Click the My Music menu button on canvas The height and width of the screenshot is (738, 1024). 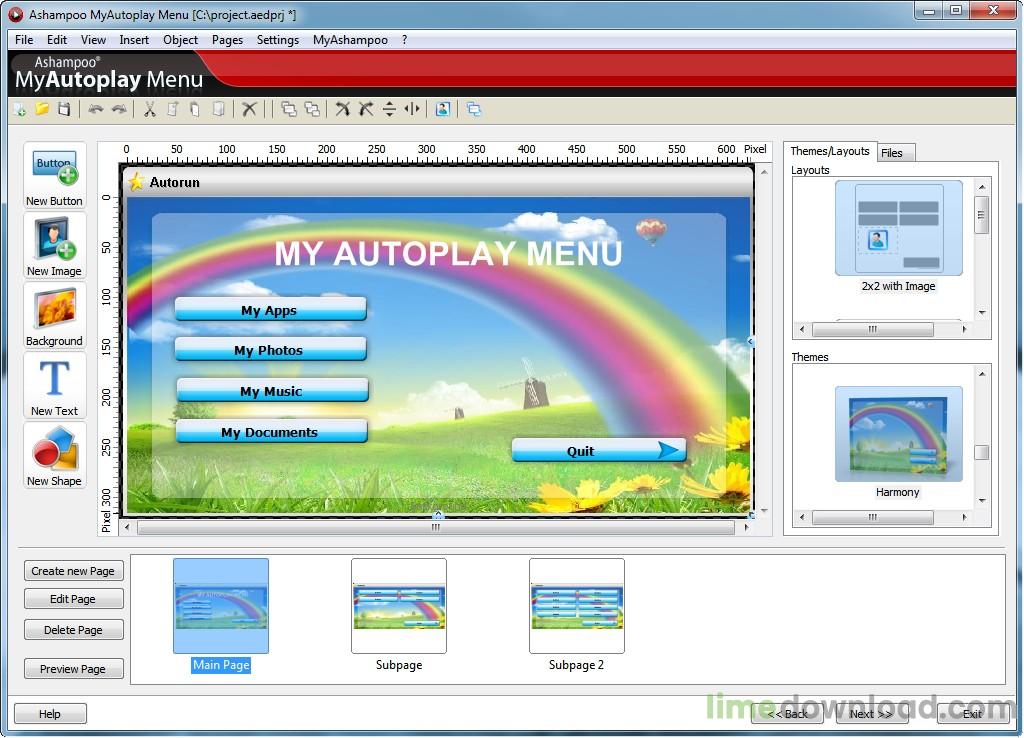271,390
